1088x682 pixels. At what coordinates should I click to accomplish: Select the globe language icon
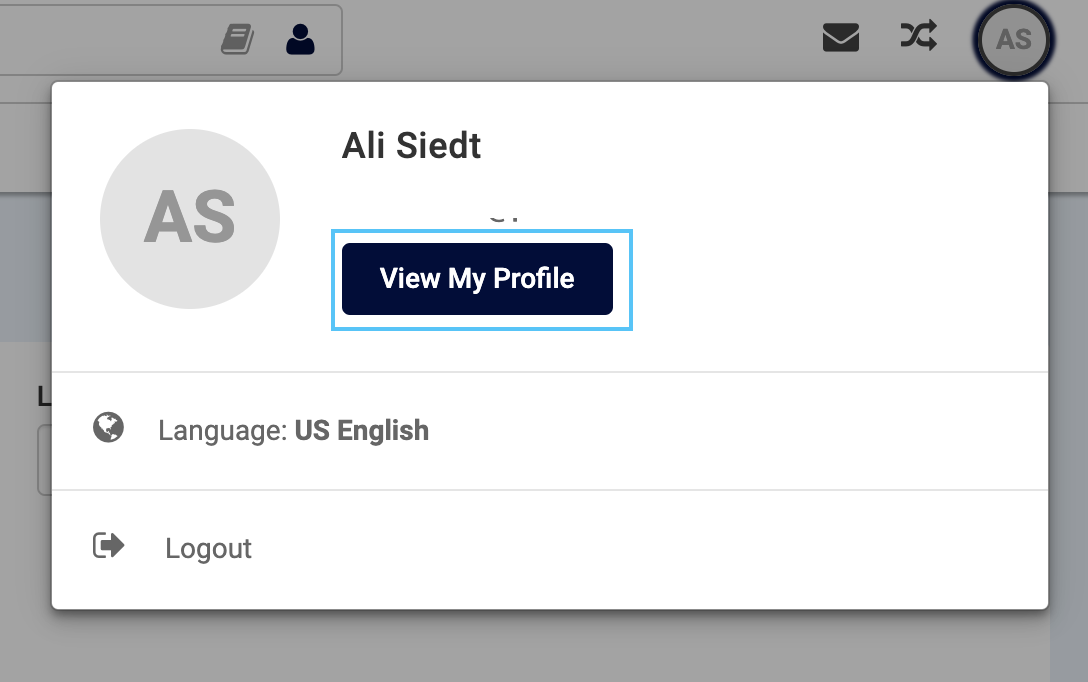click(x=108, y=427)
